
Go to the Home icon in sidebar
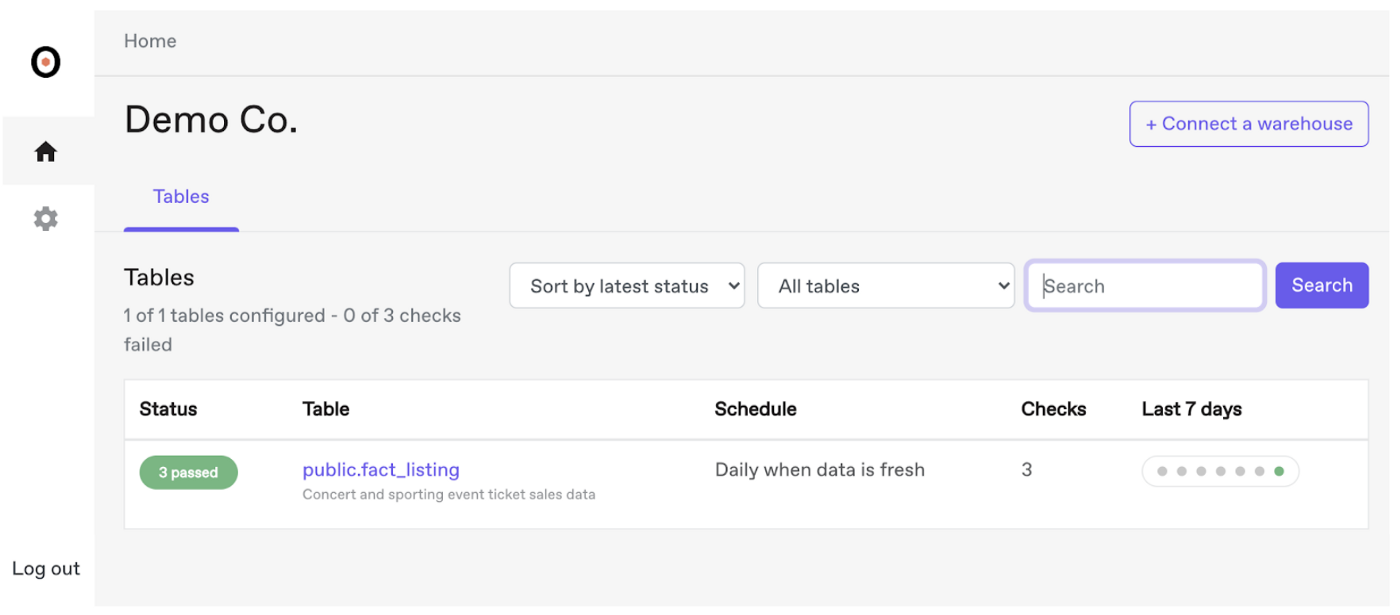(x=46, y=152)
